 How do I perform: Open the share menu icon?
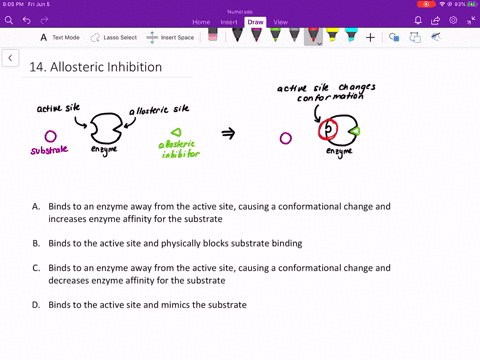[x=435, y=21]
